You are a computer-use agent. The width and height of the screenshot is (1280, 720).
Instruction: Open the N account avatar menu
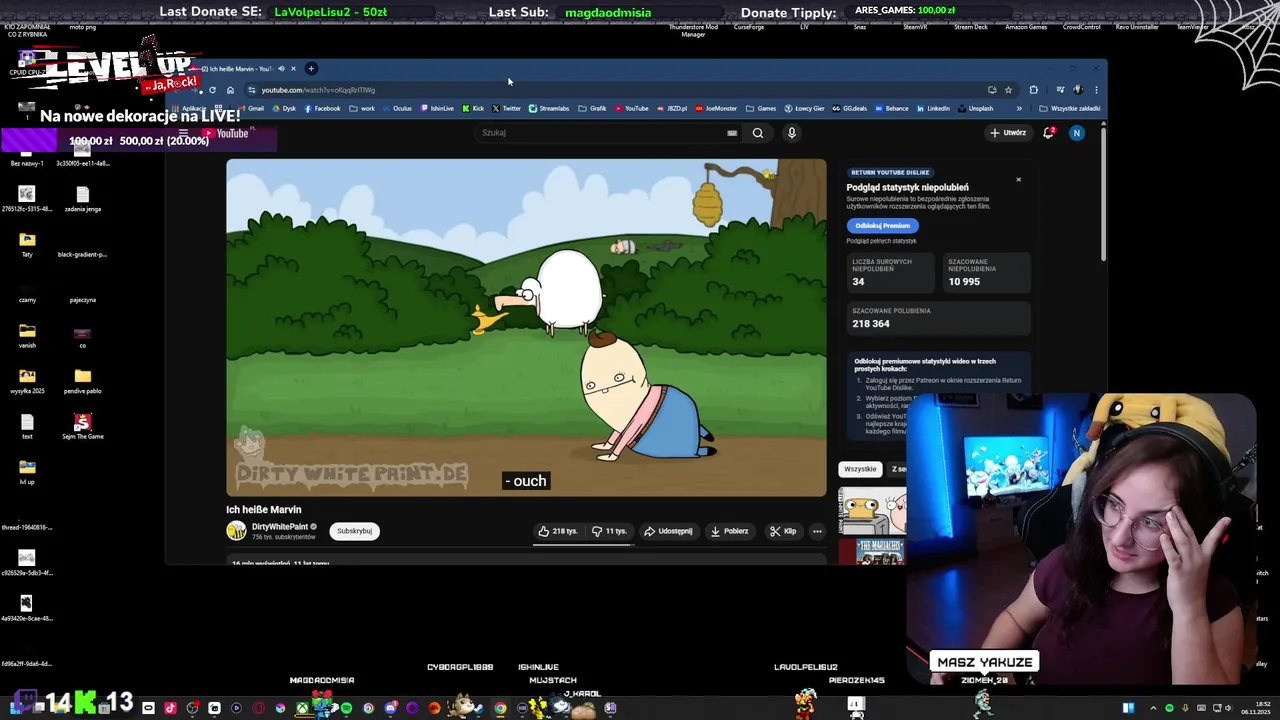[1077, 133]
